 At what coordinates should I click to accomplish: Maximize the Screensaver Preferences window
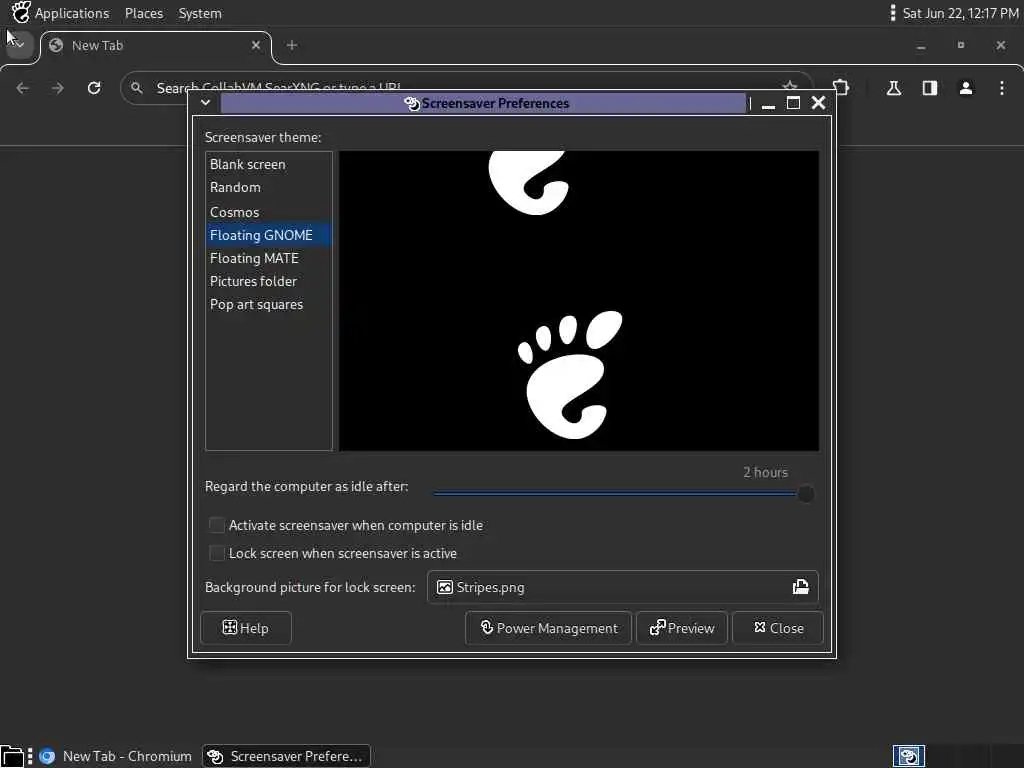793,103
